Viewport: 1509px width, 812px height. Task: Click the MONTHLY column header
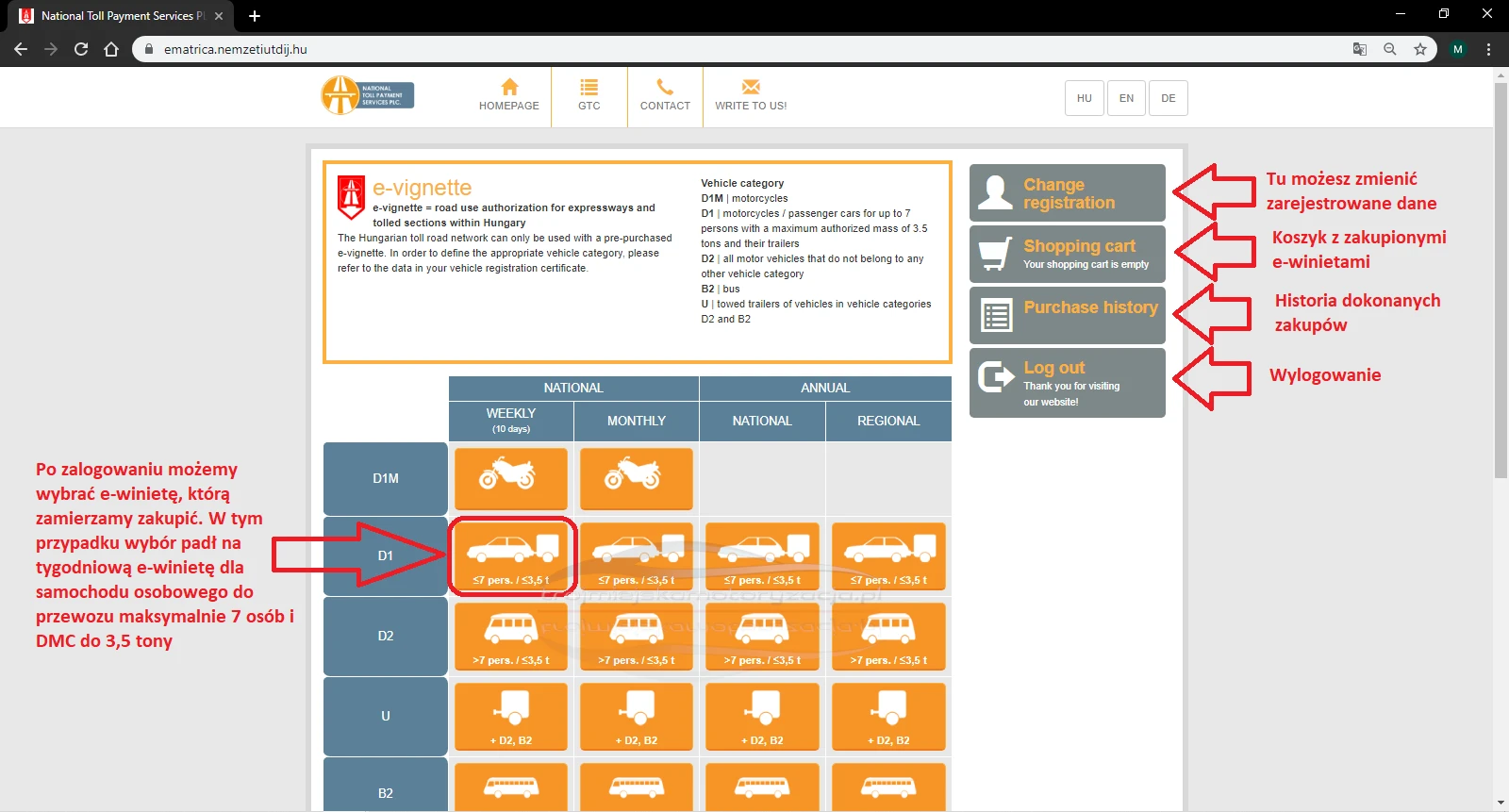tap(637, 421)
